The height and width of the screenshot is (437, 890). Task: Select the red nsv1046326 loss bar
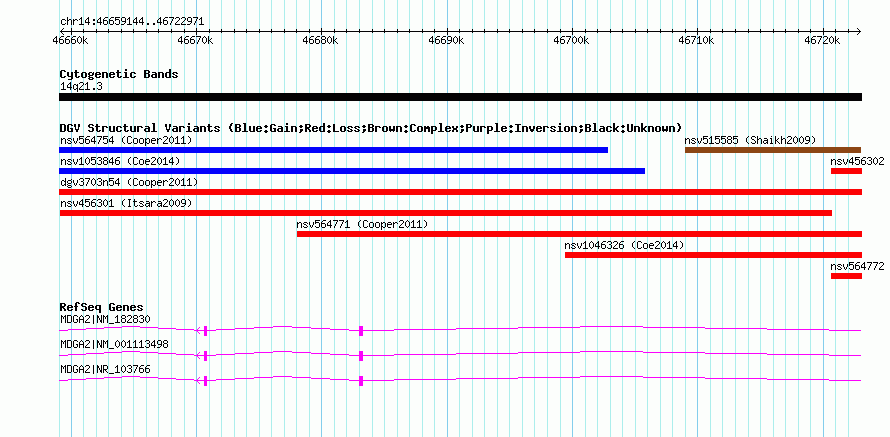tap(713, 255)
